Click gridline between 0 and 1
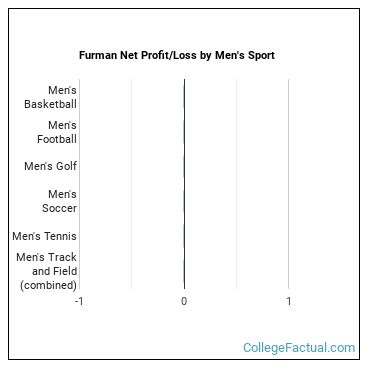Screen dimensions: 370x370 (x=236, y=184)
